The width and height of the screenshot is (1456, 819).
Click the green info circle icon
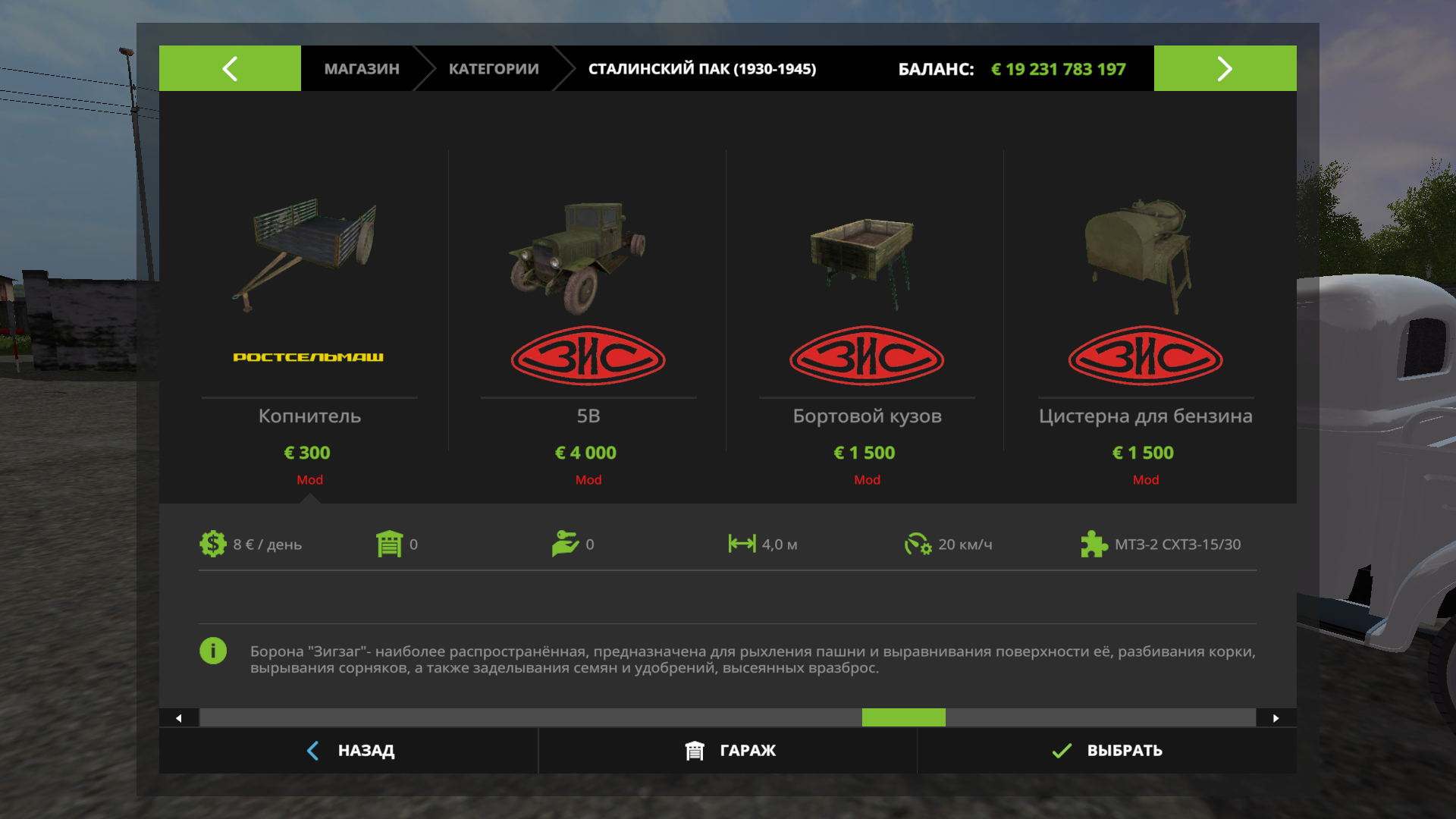(213, 651)
